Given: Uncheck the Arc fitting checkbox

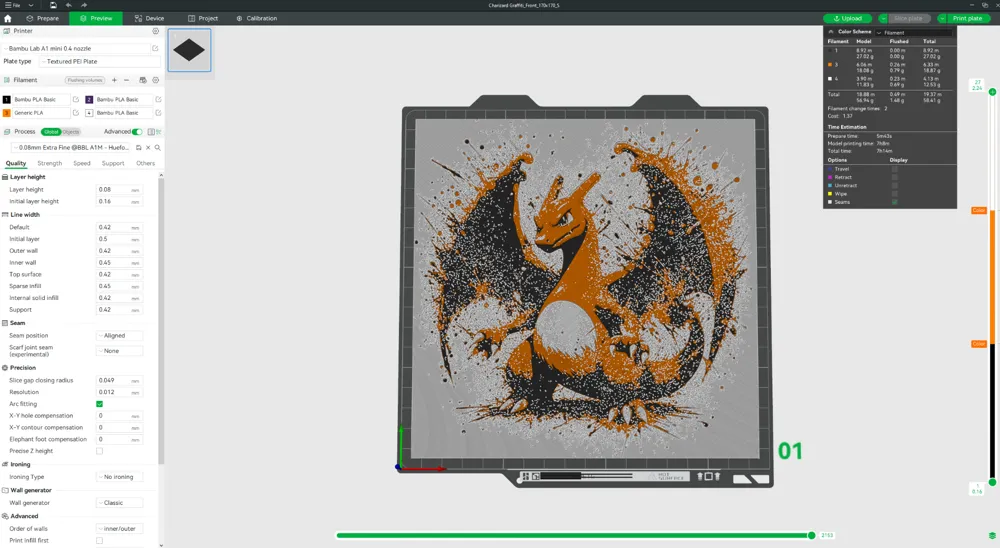Looking at the screenshot, I should [x=99, y=404].
